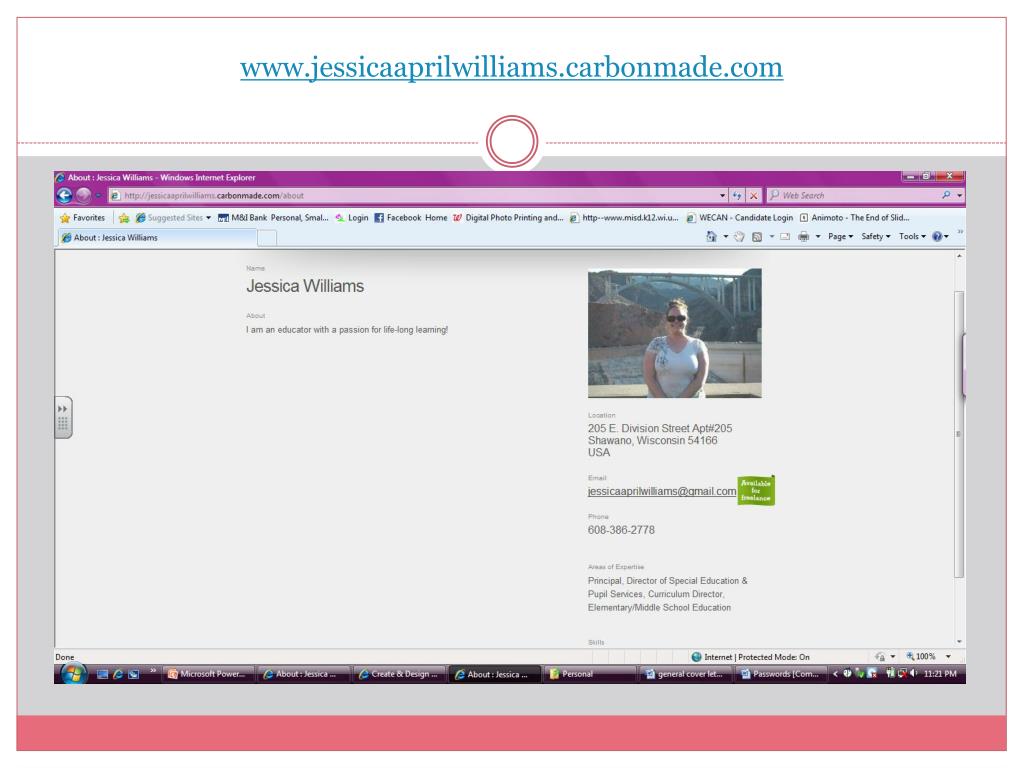The width and height of the screenshot is (1024, 768).
Task: Click the Refresh page icon
Action: pos(737,195)
